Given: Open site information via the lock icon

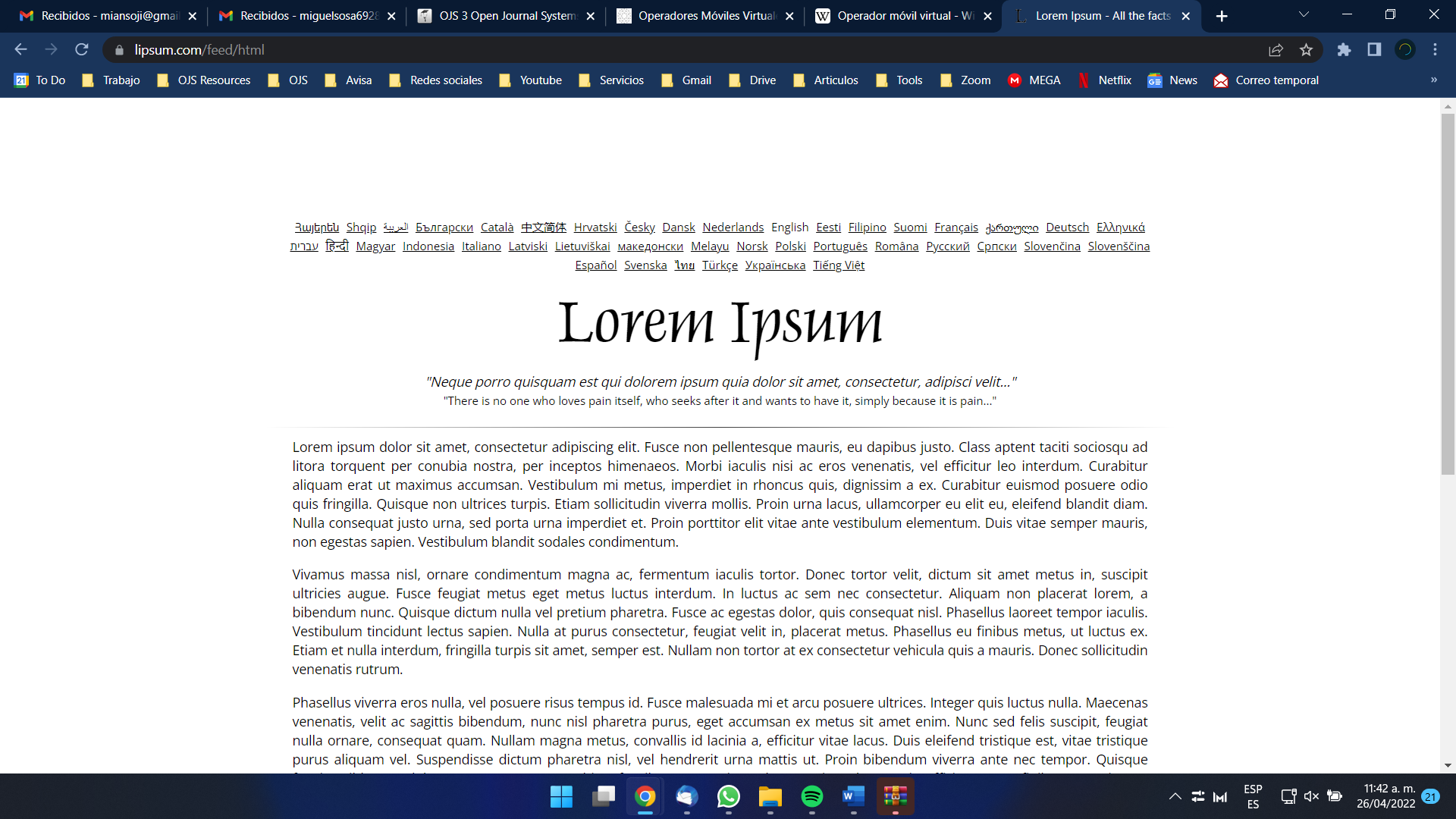Looking at the screenshot, I should (119, 50).
